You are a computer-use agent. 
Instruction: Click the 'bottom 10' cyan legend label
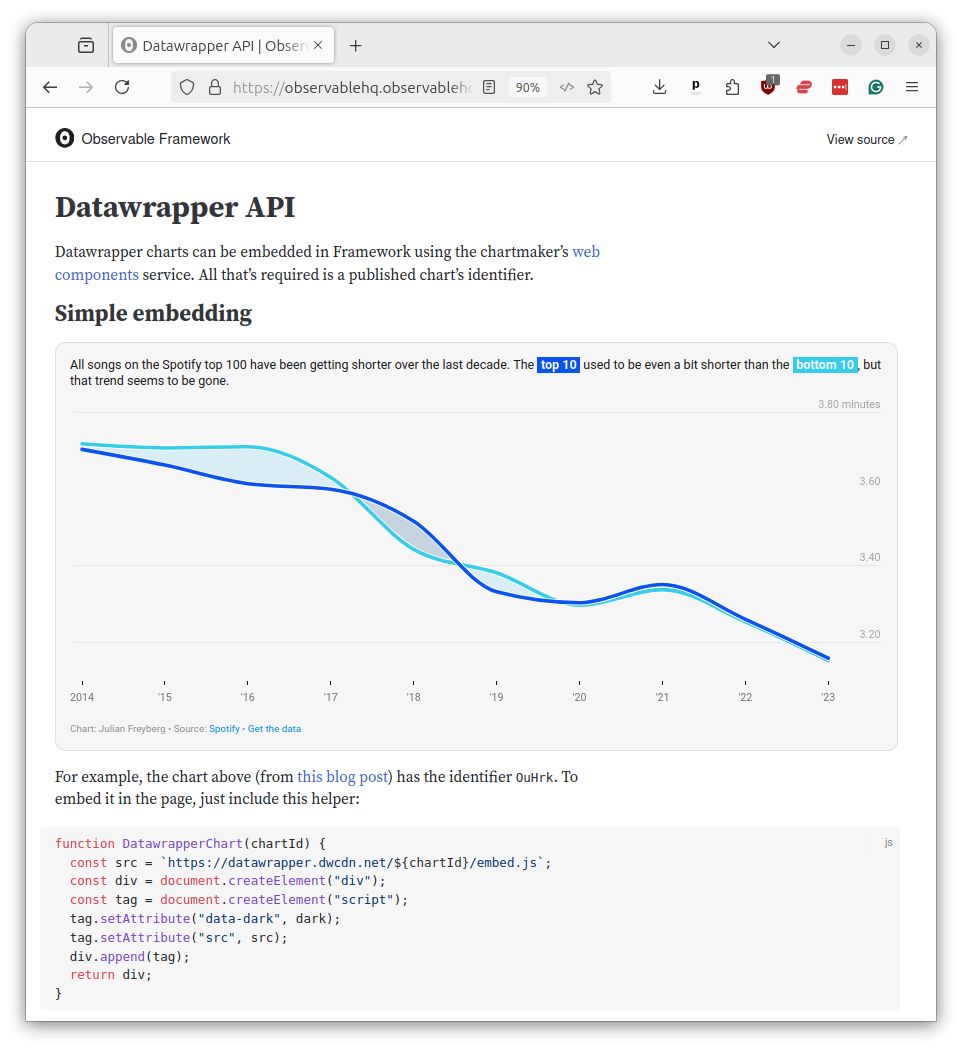click(825, 365)
